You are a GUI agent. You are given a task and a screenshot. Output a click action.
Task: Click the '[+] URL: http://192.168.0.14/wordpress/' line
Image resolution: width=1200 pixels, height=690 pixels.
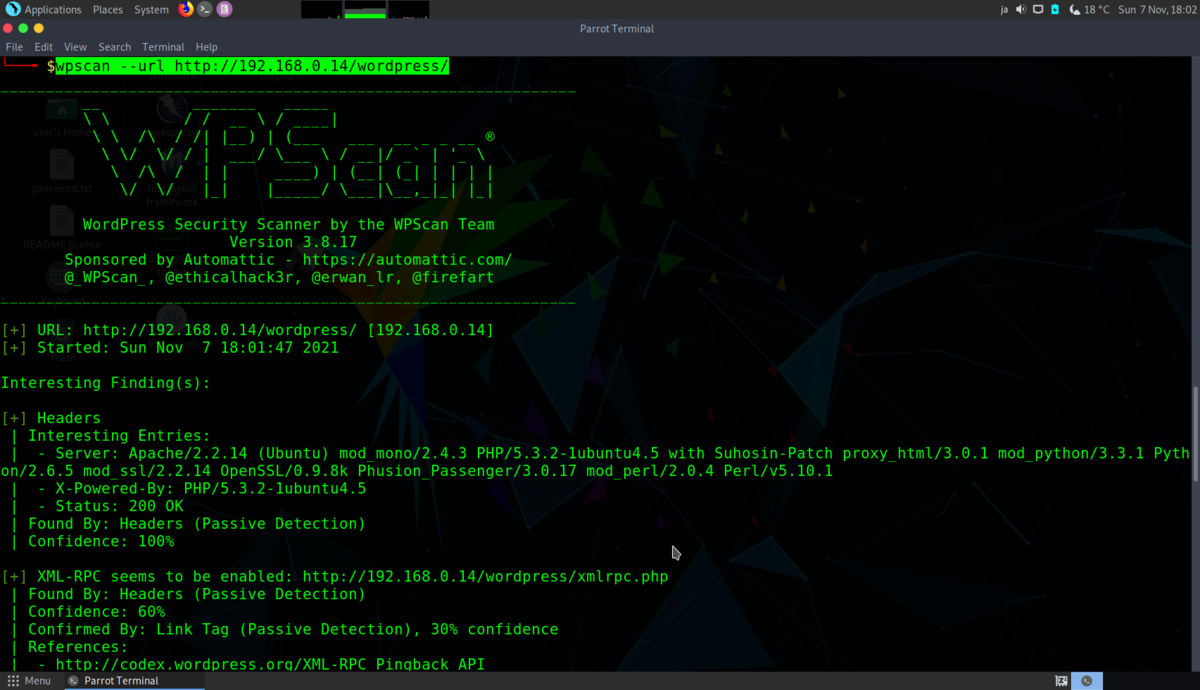pyautogui.click(x=247, y=330)
